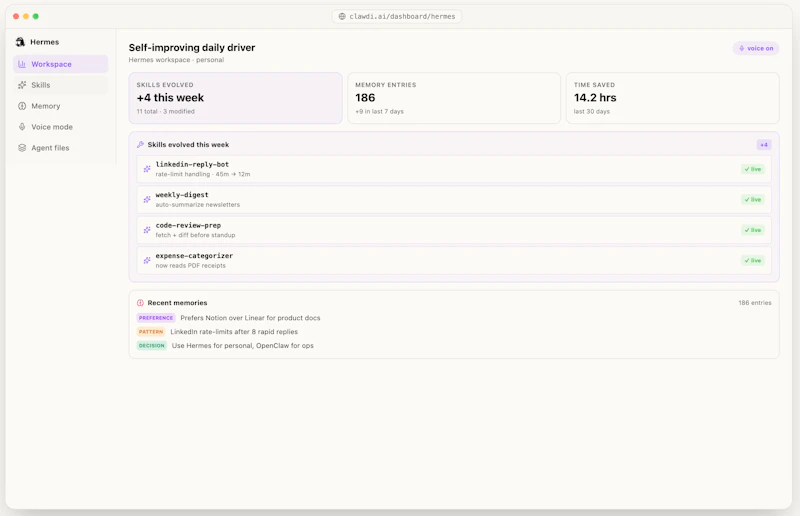Click the microphone icon in voice on pill
Image resolution: width=800 pixels, height=516 pixels.
pos(742,48)
